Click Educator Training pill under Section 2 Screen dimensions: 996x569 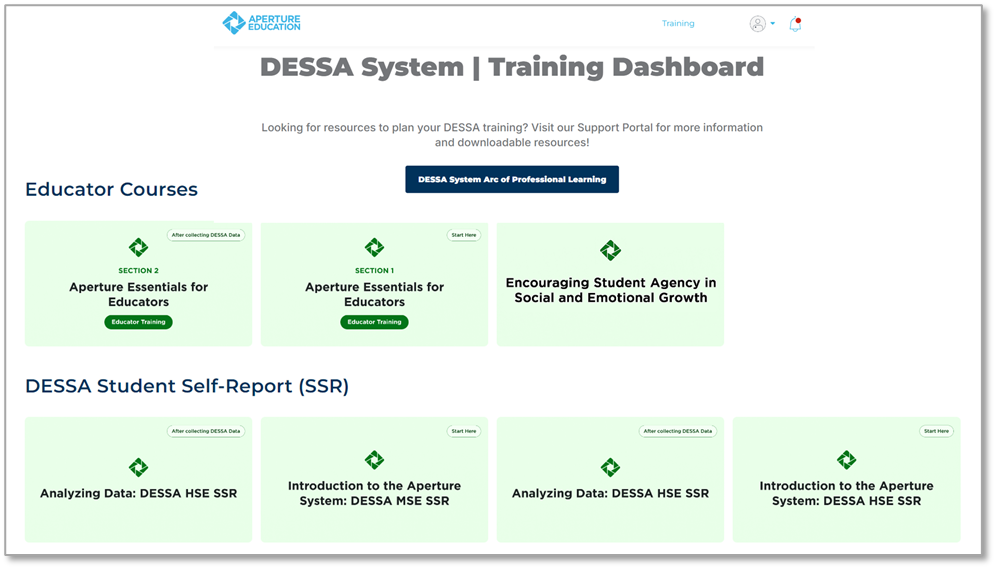point(138,322)
